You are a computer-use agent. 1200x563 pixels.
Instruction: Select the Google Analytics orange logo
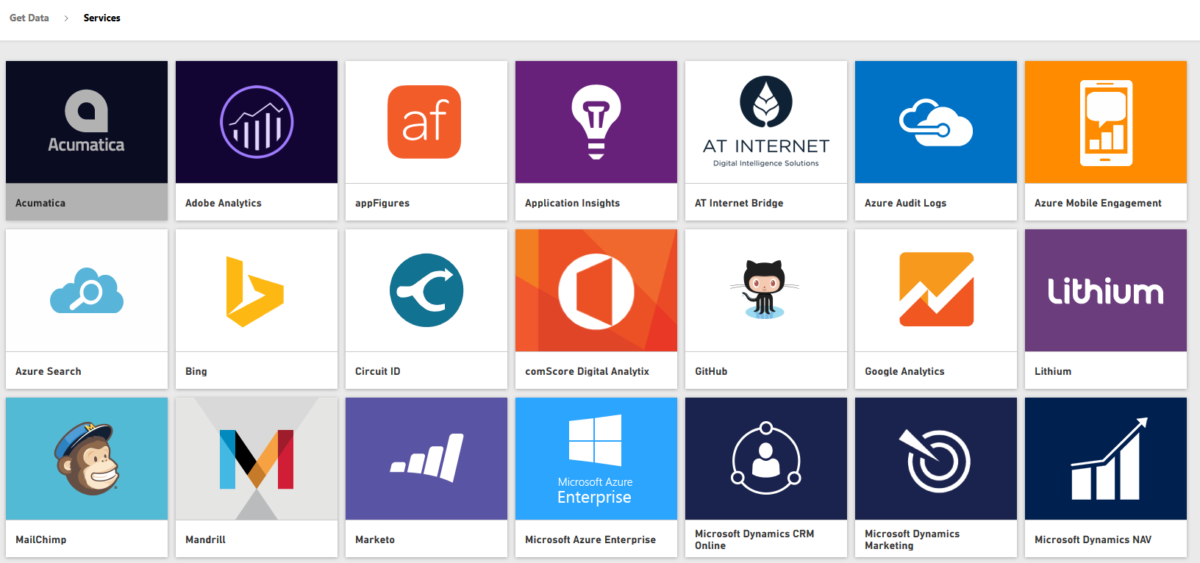pos(937,290)
